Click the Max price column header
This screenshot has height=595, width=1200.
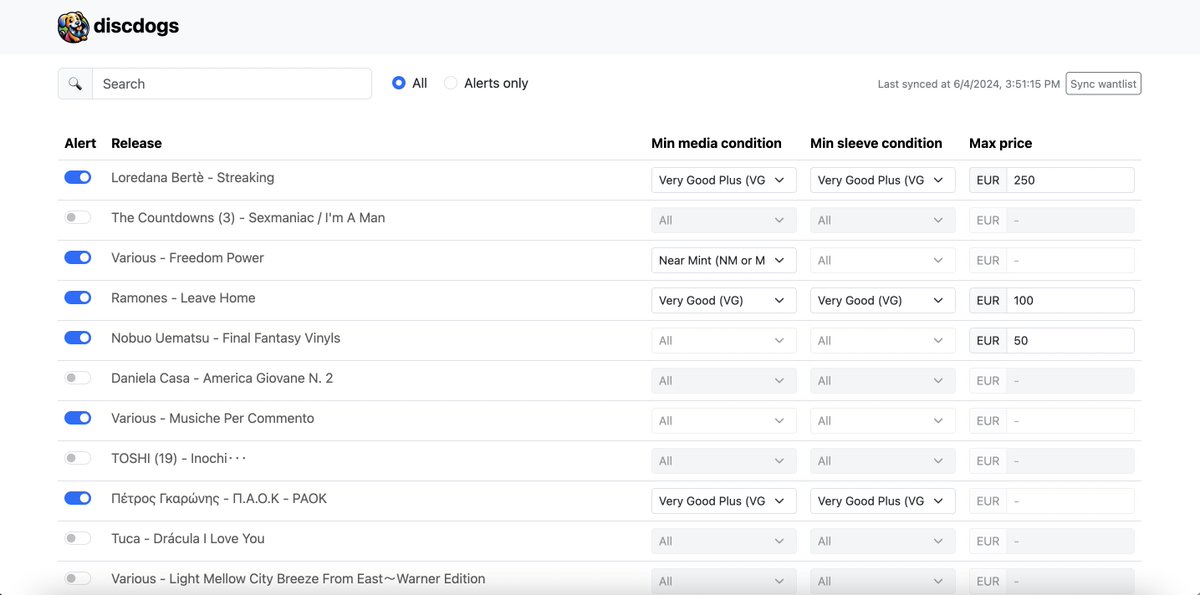tap(1000, 143)
